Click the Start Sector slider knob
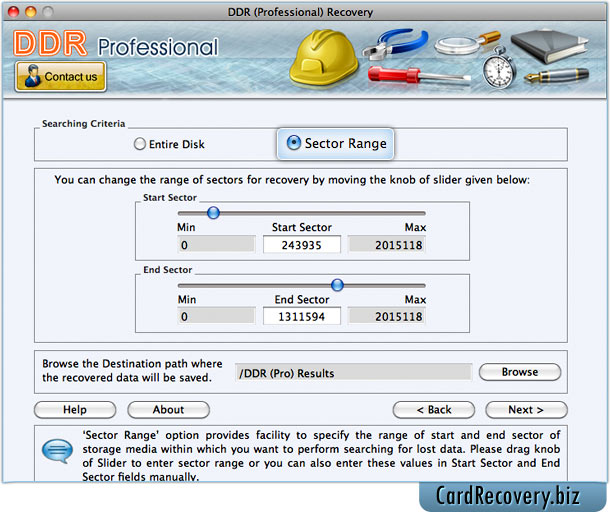 coord(213,212)
